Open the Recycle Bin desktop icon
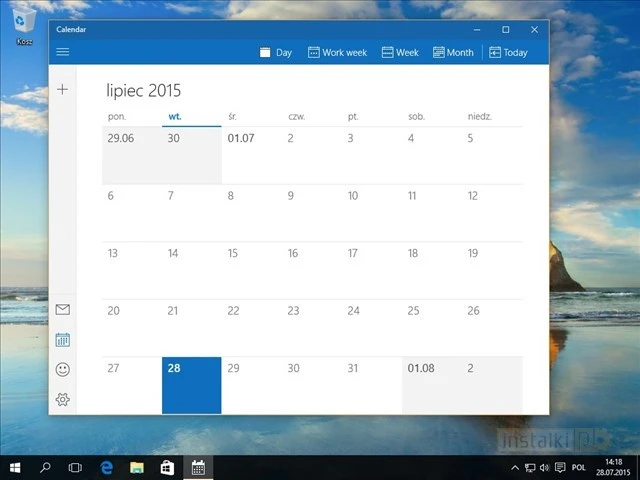 coord(24,25)
